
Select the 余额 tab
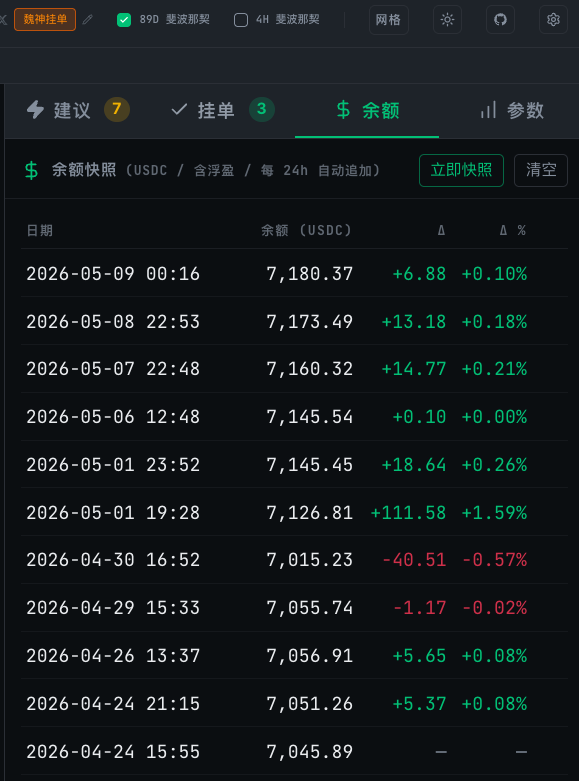[367, 110]
